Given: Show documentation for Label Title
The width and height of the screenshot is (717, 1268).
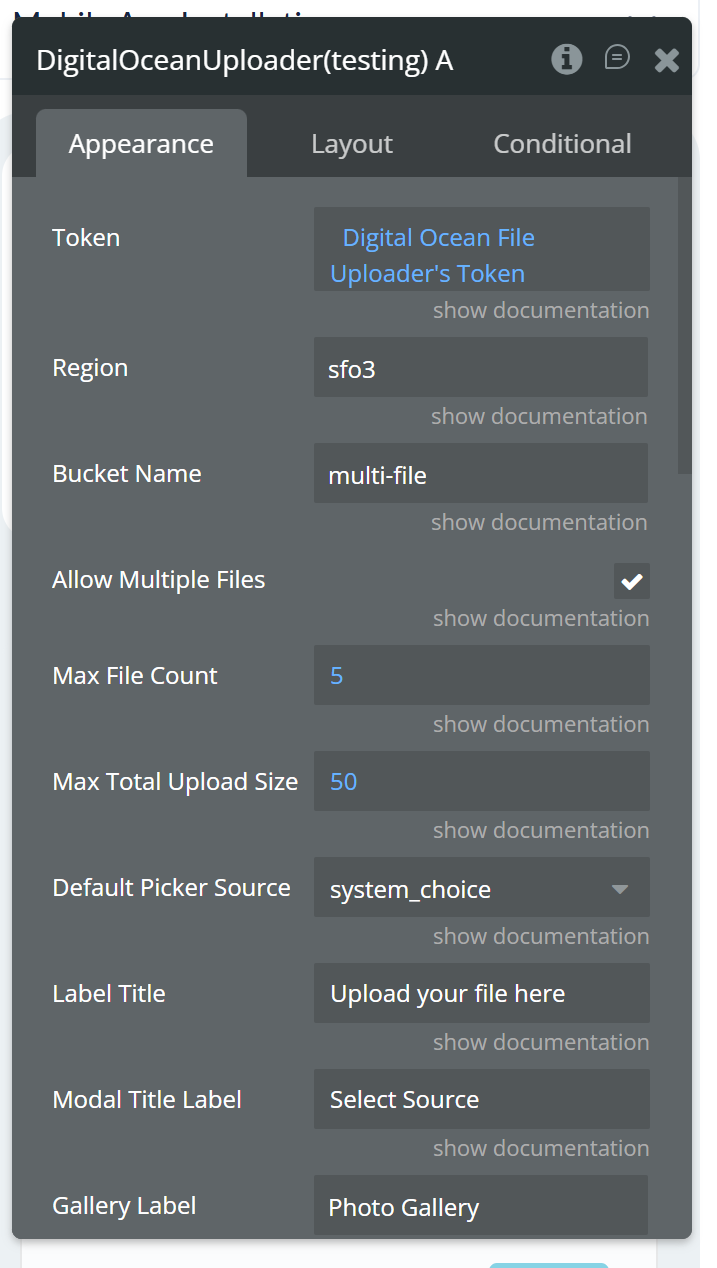Looking at the screenshot, I should click(541, 1042).
